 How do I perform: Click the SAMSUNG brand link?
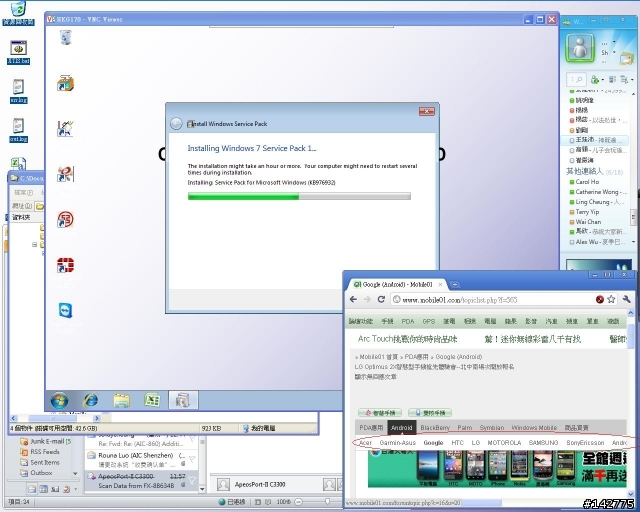(543, 443)
